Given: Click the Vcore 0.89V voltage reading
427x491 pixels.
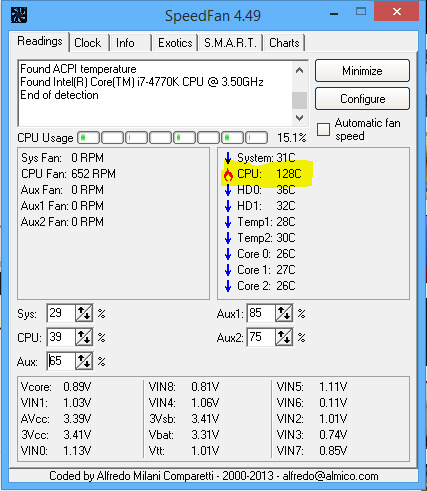Looking at the screenshot, I should pyautogui.click(x=56, y=387).
